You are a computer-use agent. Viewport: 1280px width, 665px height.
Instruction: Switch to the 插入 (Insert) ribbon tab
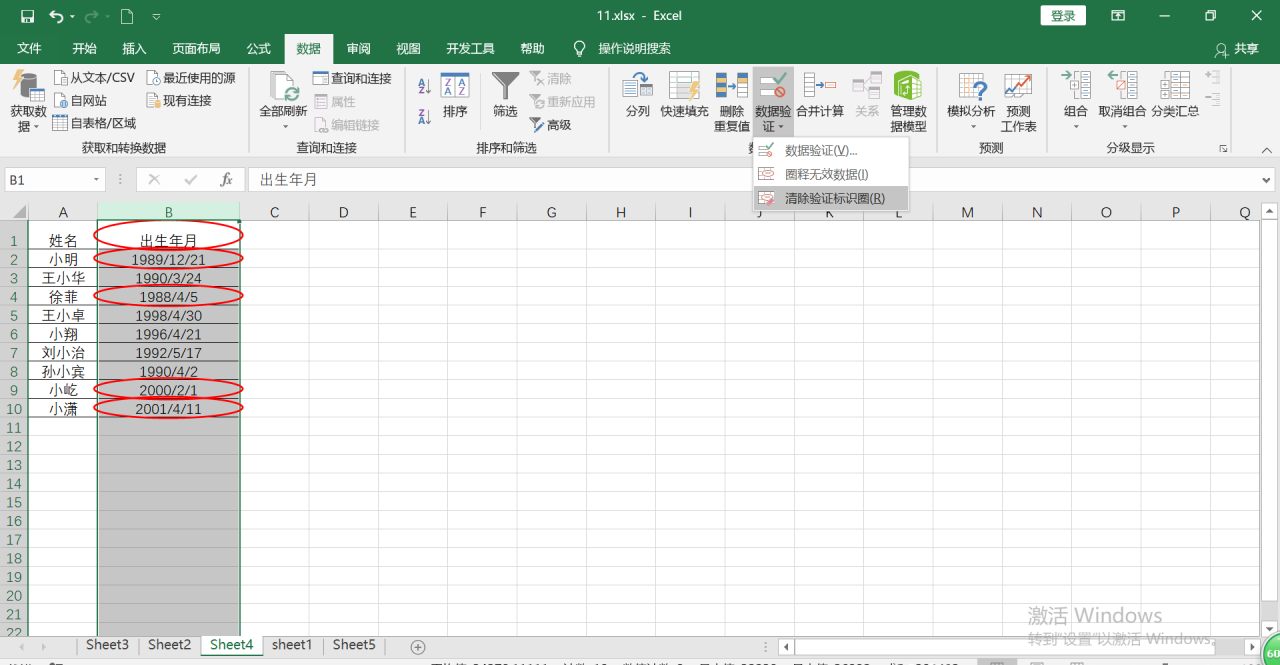click(x=134, y=49)
